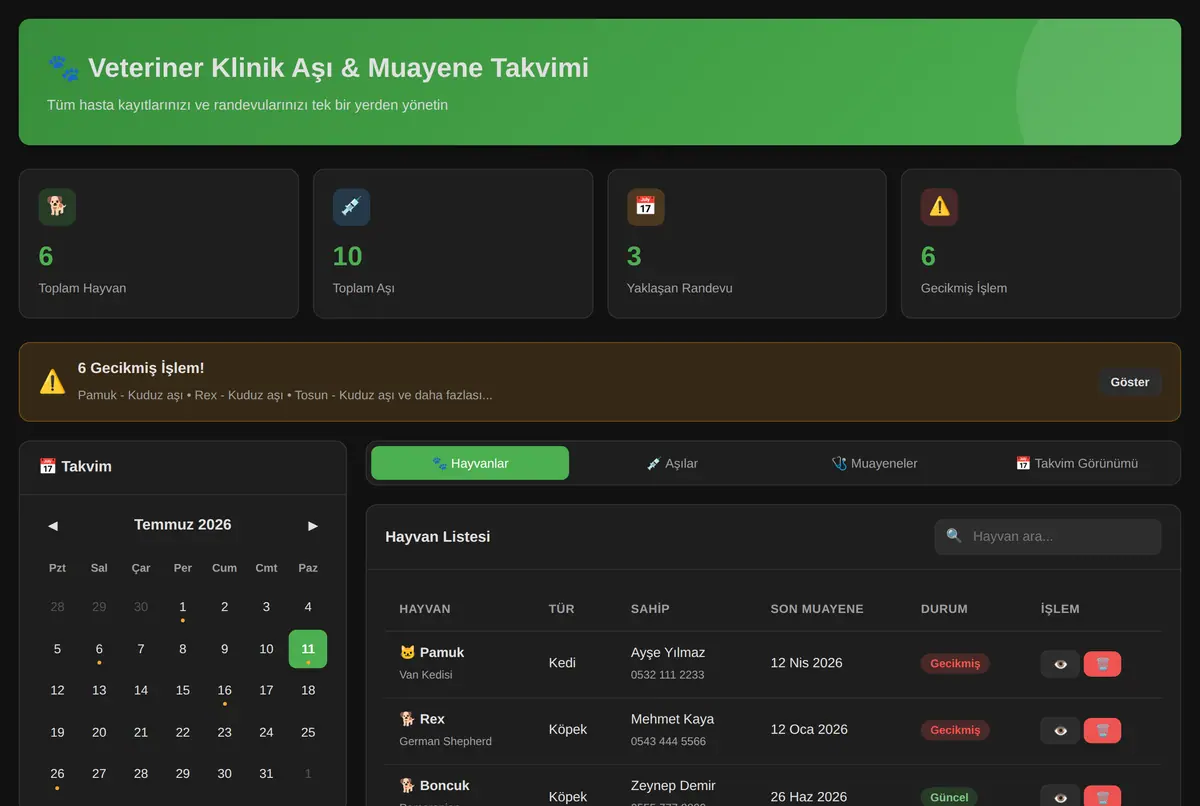Go to previous month in calendar

tap(53, 525)
